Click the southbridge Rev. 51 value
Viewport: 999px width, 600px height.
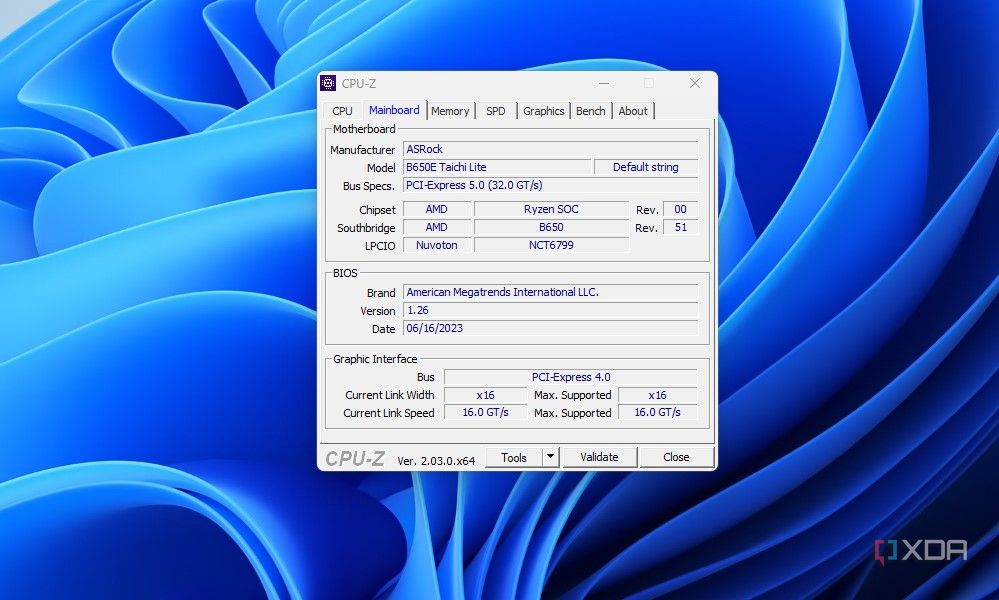click(680, 227)
